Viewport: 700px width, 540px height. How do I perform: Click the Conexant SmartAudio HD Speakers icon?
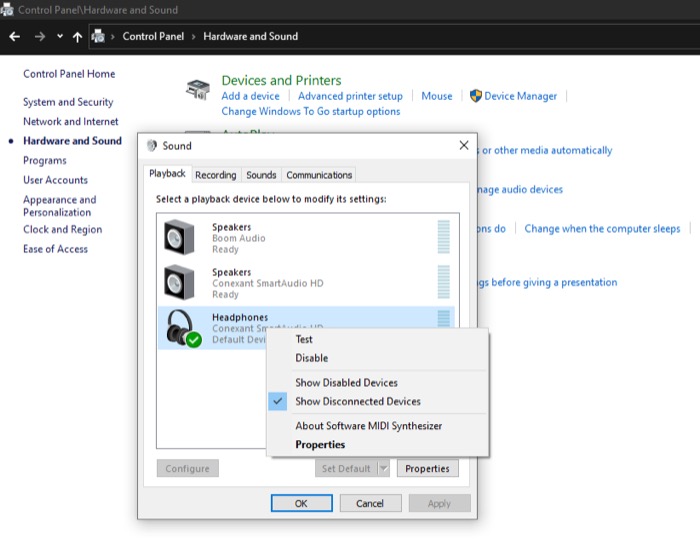click(180, 282)
